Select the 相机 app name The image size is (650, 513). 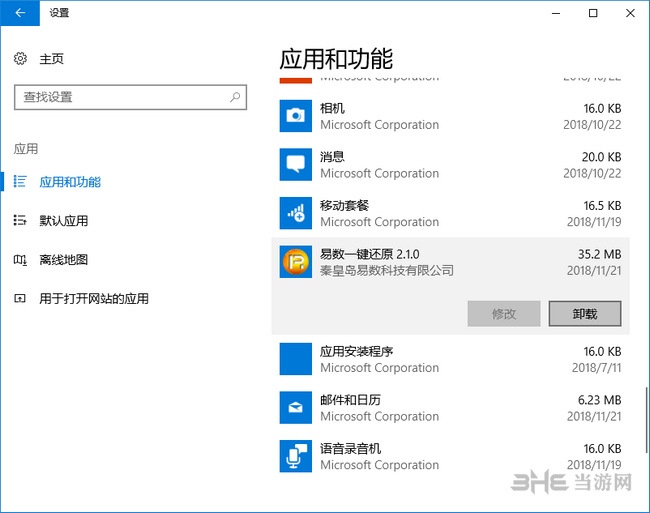[x=332, y=108]
